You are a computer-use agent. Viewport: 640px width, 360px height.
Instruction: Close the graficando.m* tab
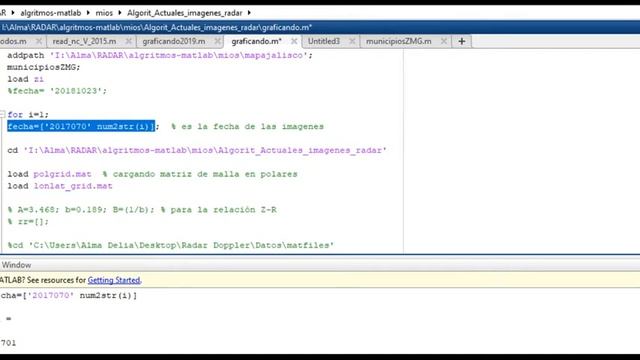(x=294, y=41)
